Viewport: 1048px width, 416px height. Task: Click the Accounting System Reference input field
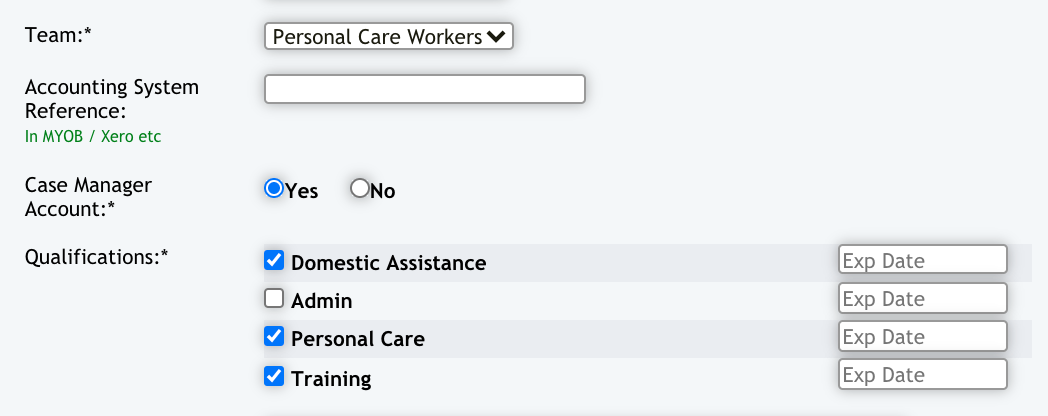[x=424, y=89]
